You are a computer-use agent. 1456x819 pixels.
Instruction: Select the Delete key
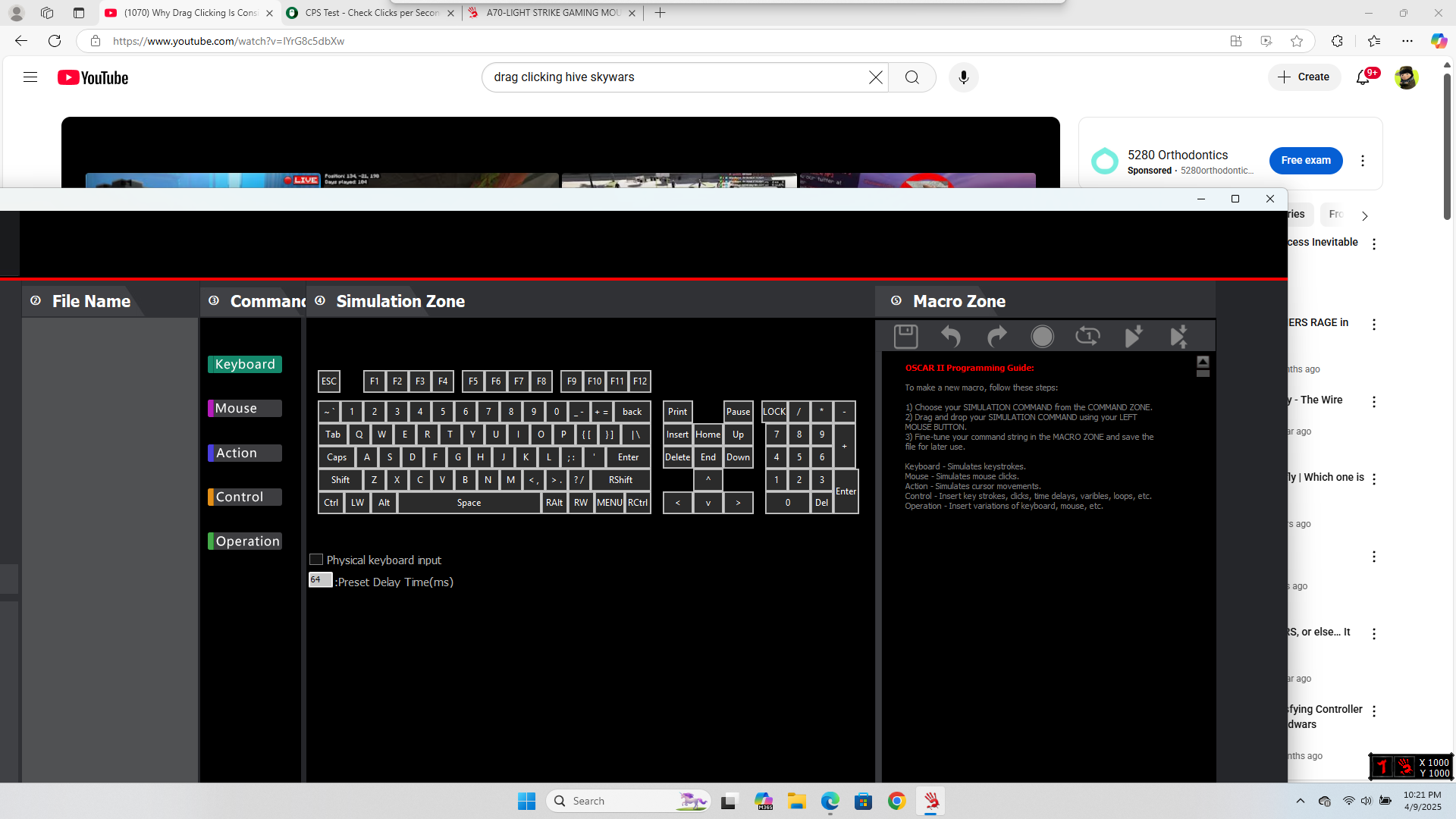tap(677, 457)
